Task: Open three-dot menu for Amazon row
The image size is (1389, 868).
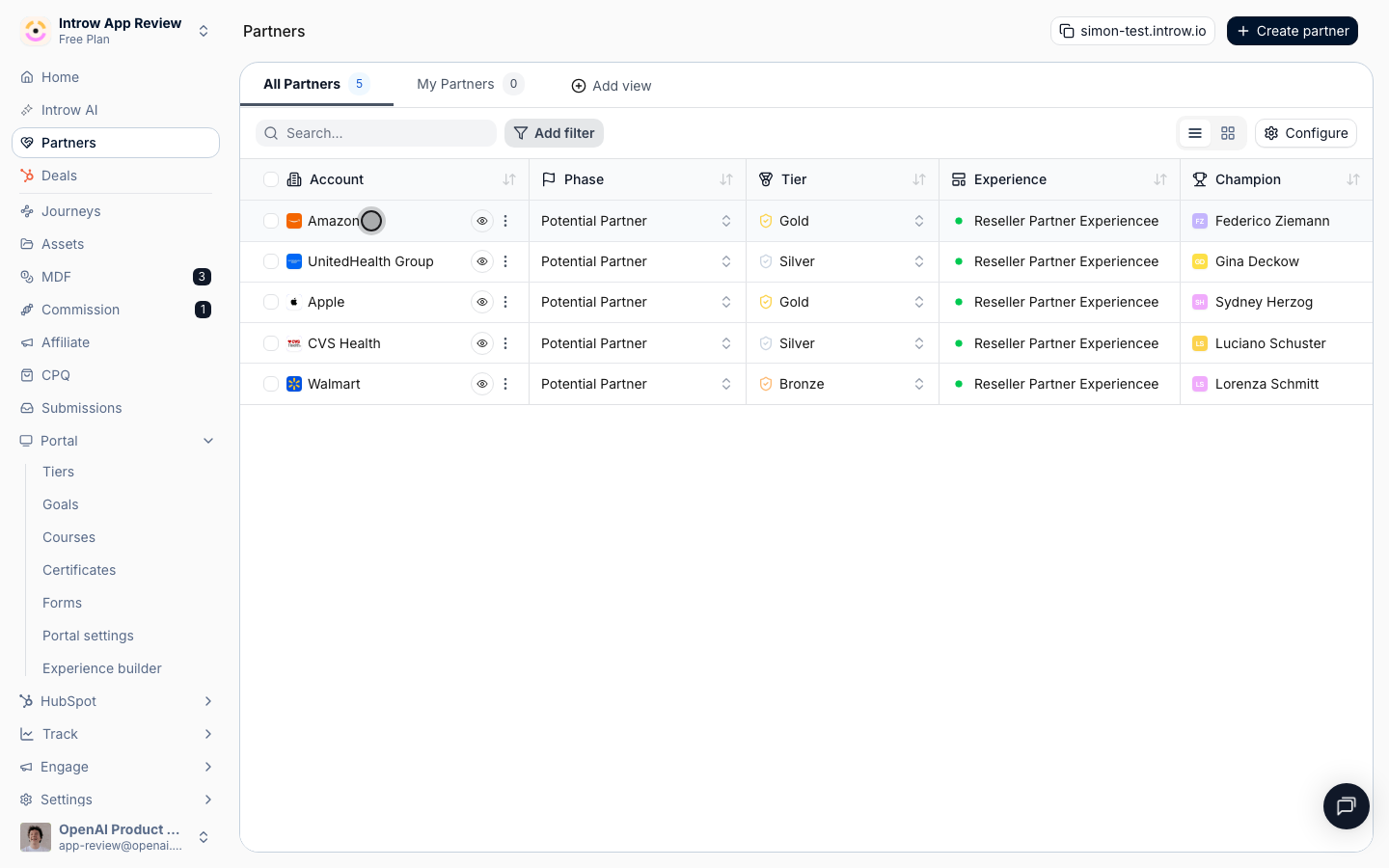Action: point(505,221)
